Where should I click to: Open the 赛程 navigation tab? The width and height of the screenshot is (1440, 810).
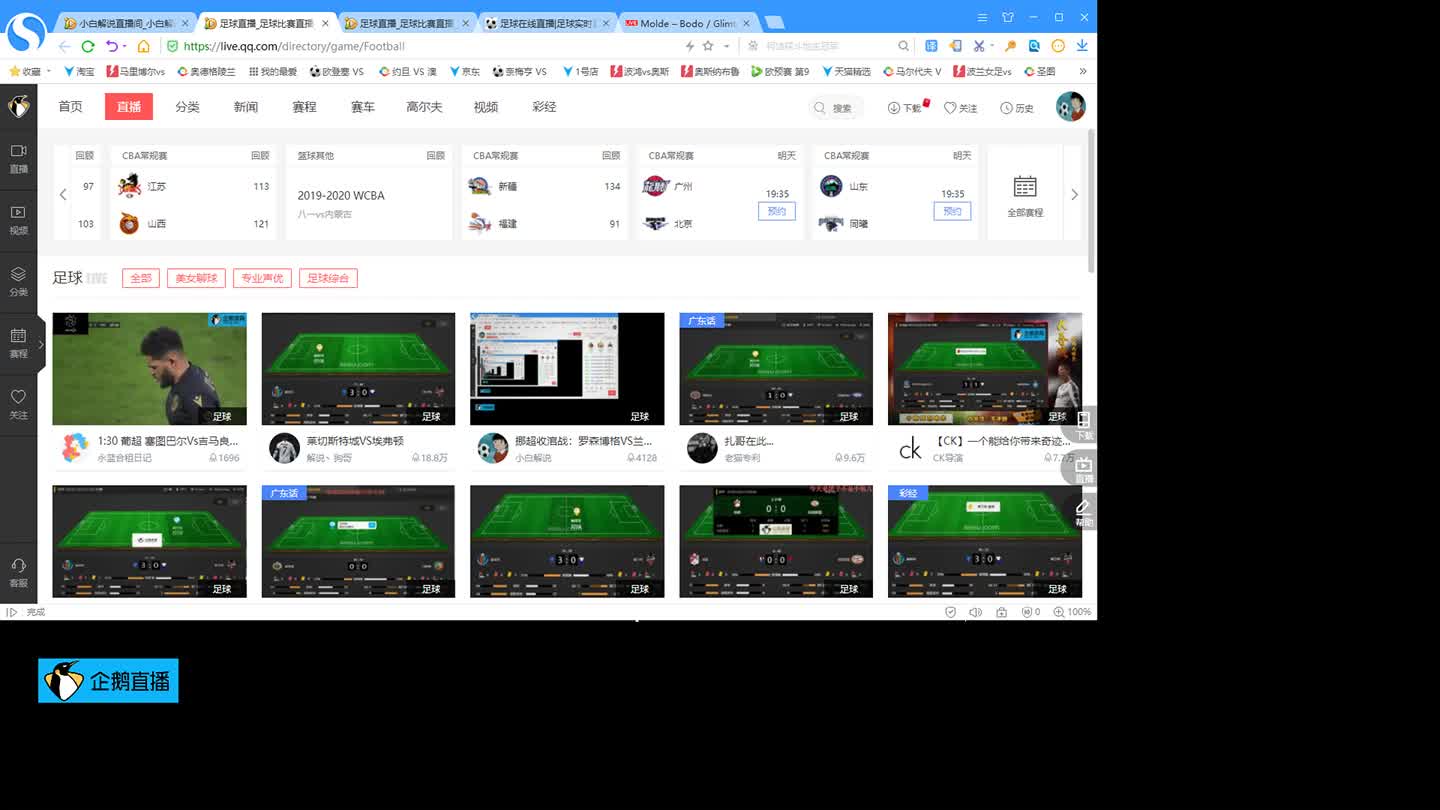pos(304,107)
